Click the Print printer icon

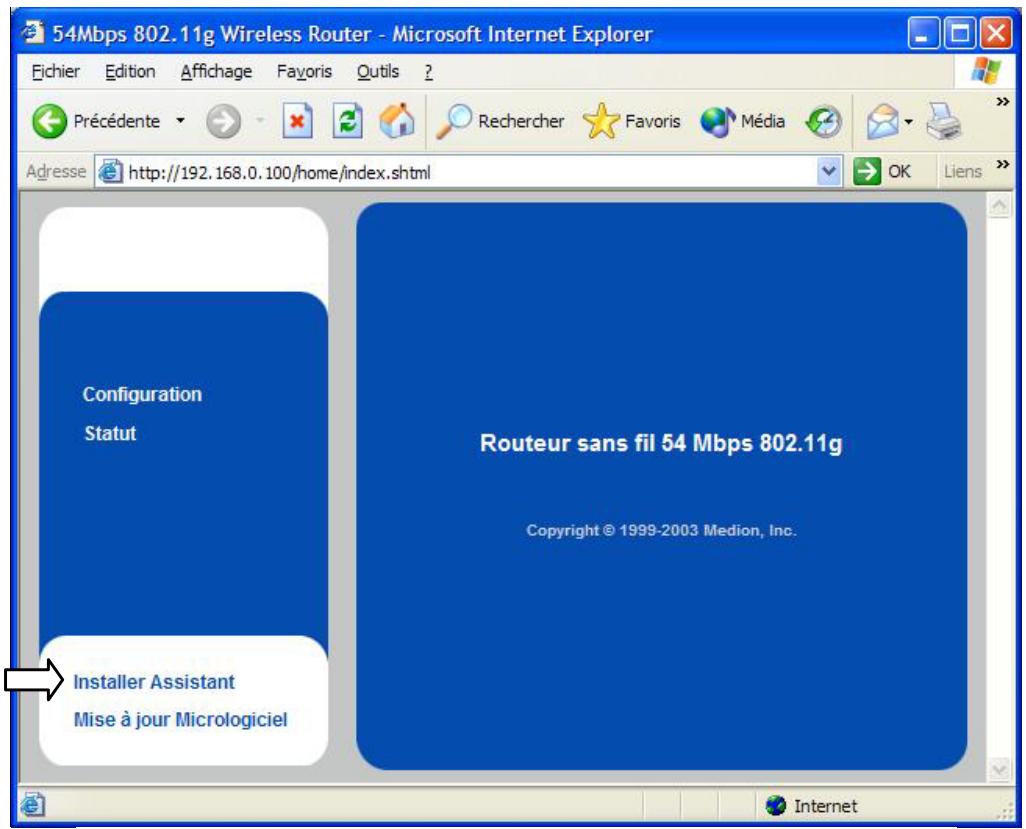[943, 122]
